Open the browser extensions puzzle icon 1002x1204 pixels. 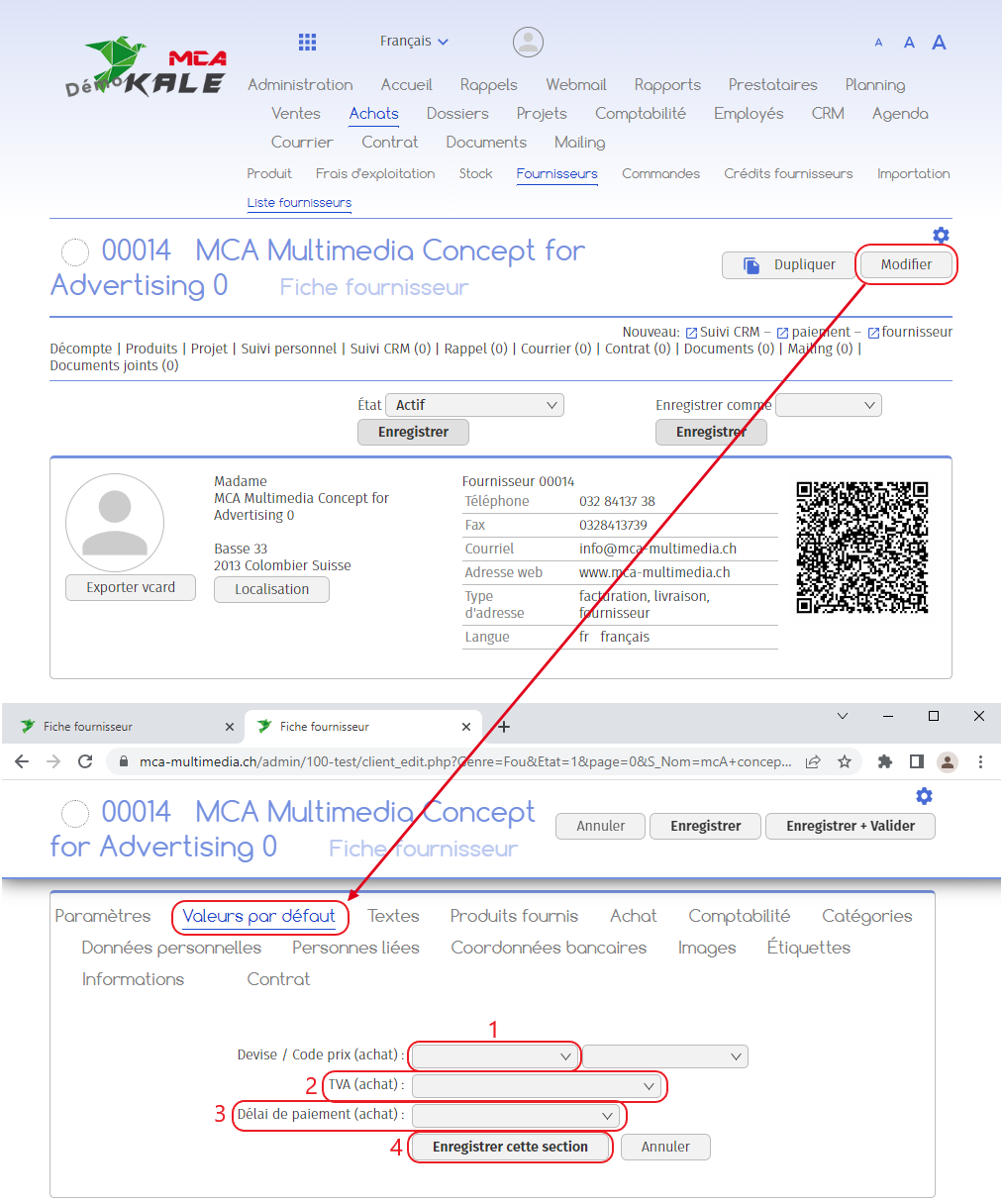pos(885,761)
